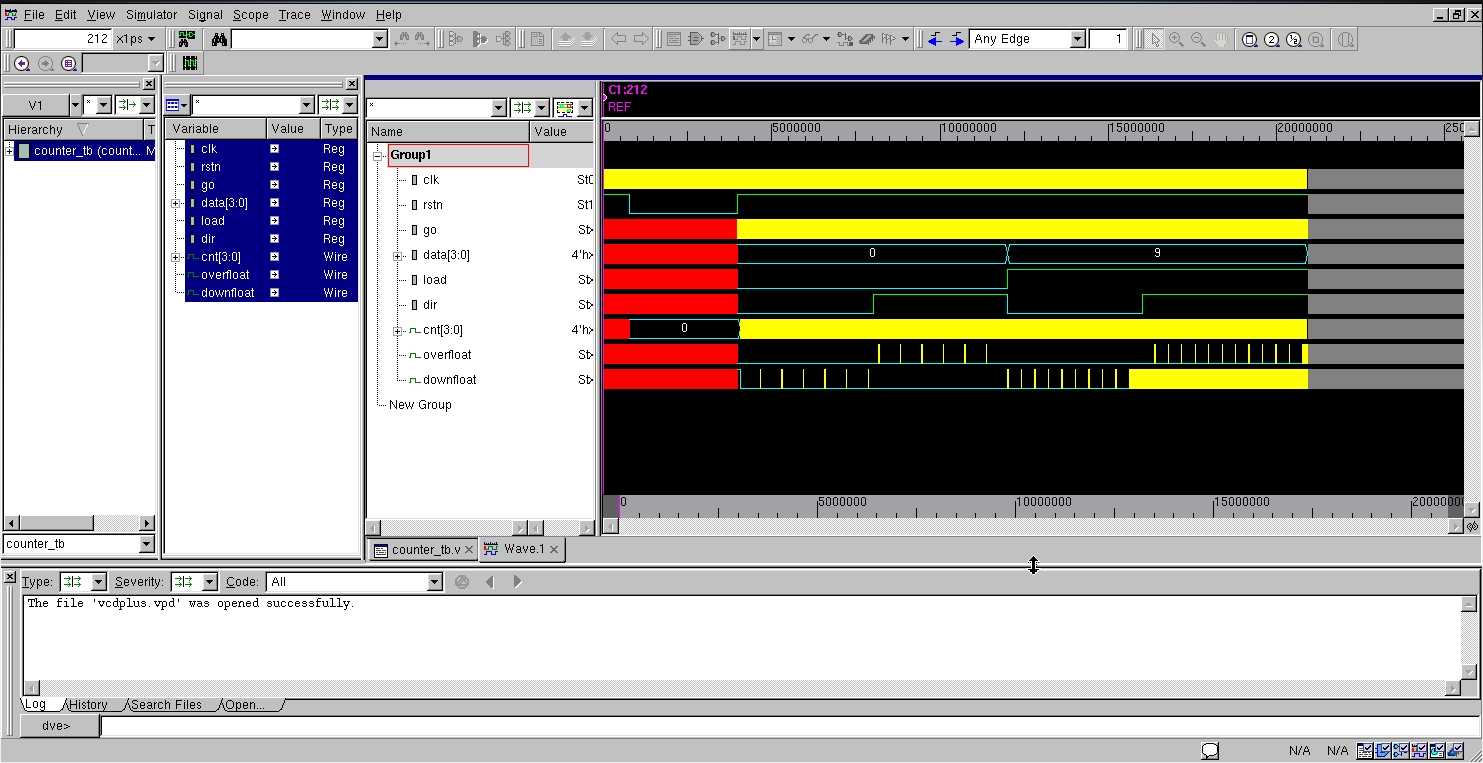The image size is (1483, 763).
Task: Click the blue previous edge arrow
Action: [x=934, y=39]
